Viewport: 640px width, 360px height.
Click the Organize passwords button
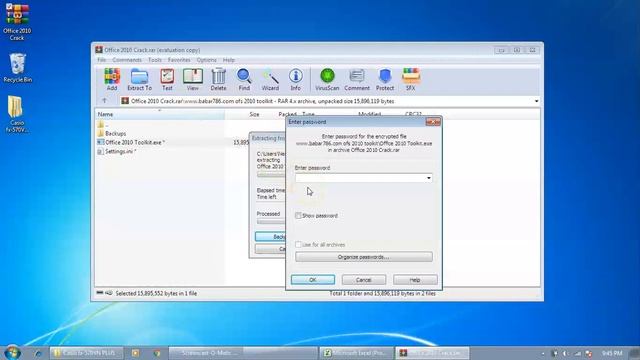click(x=364, y=257)
